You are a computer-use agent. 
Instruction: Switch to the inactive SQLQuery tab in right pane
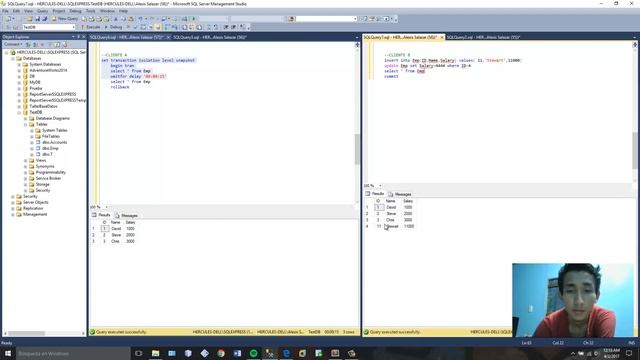pos(483,37)
